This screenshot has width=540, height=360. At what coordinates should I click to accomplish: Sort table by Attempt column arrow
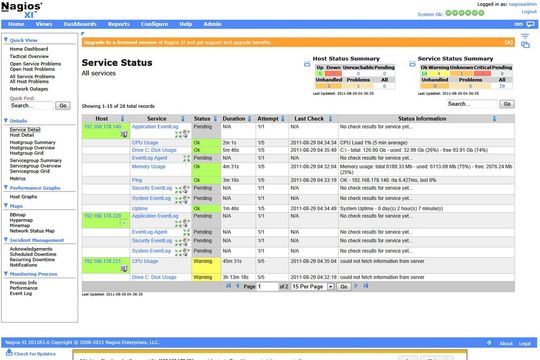tap(283, 119)
